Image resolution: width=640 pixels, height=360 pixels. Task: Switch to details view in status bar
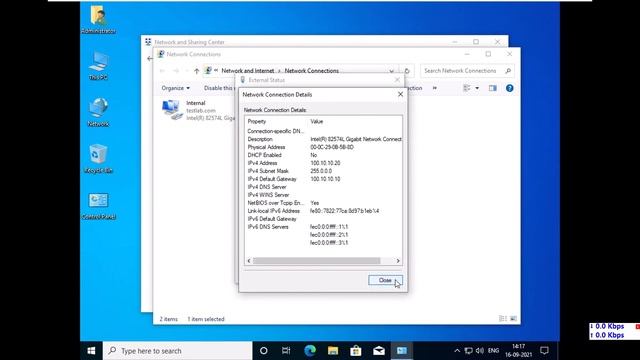(x=503, y=319)
